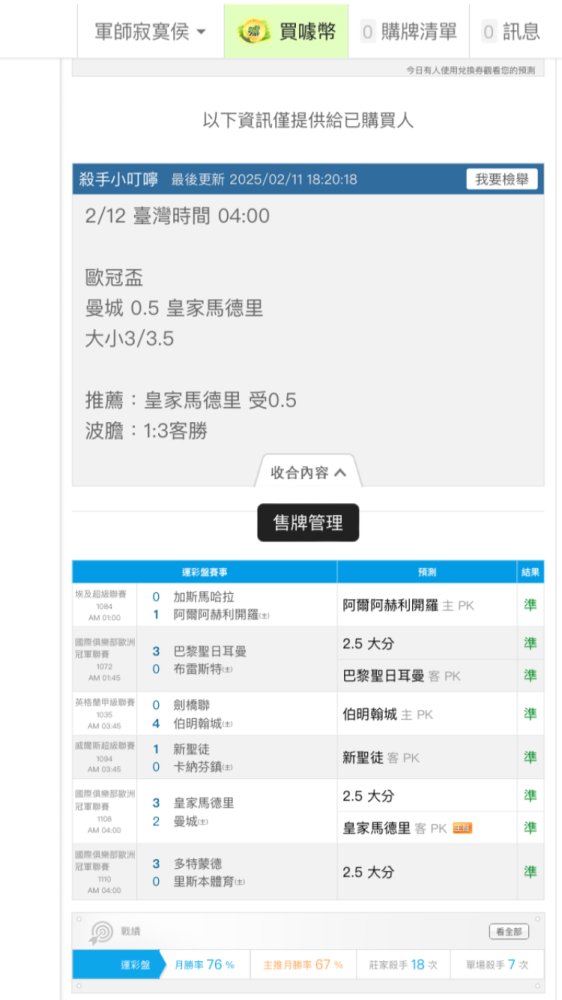Open the 買噱幣 purchase tab
562x1000 pixels.
(x=286, y=31)
